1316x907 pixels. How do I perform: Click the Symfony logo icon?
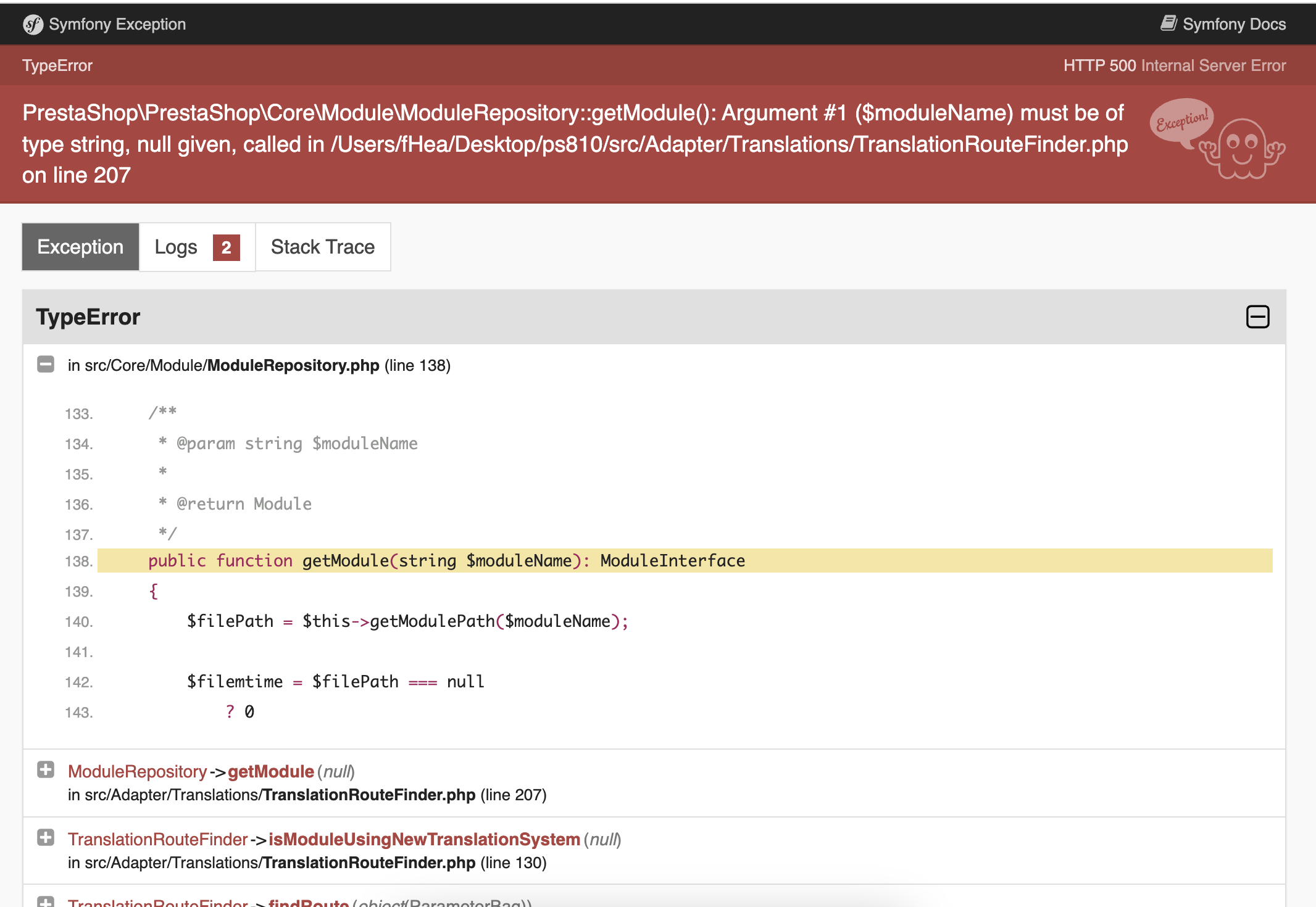pyautogui.click(x=33, y=24)
